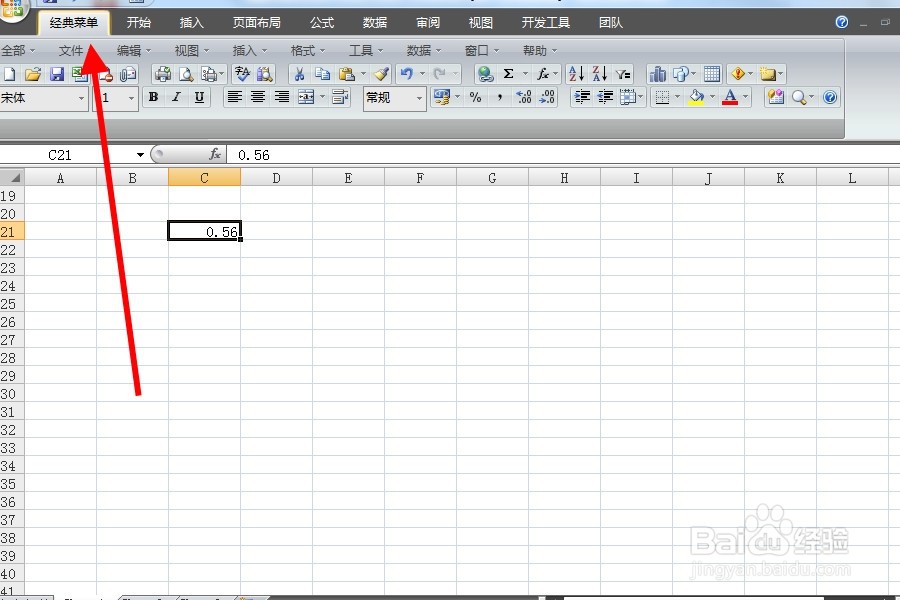Open a file with the folder icon

33,74
